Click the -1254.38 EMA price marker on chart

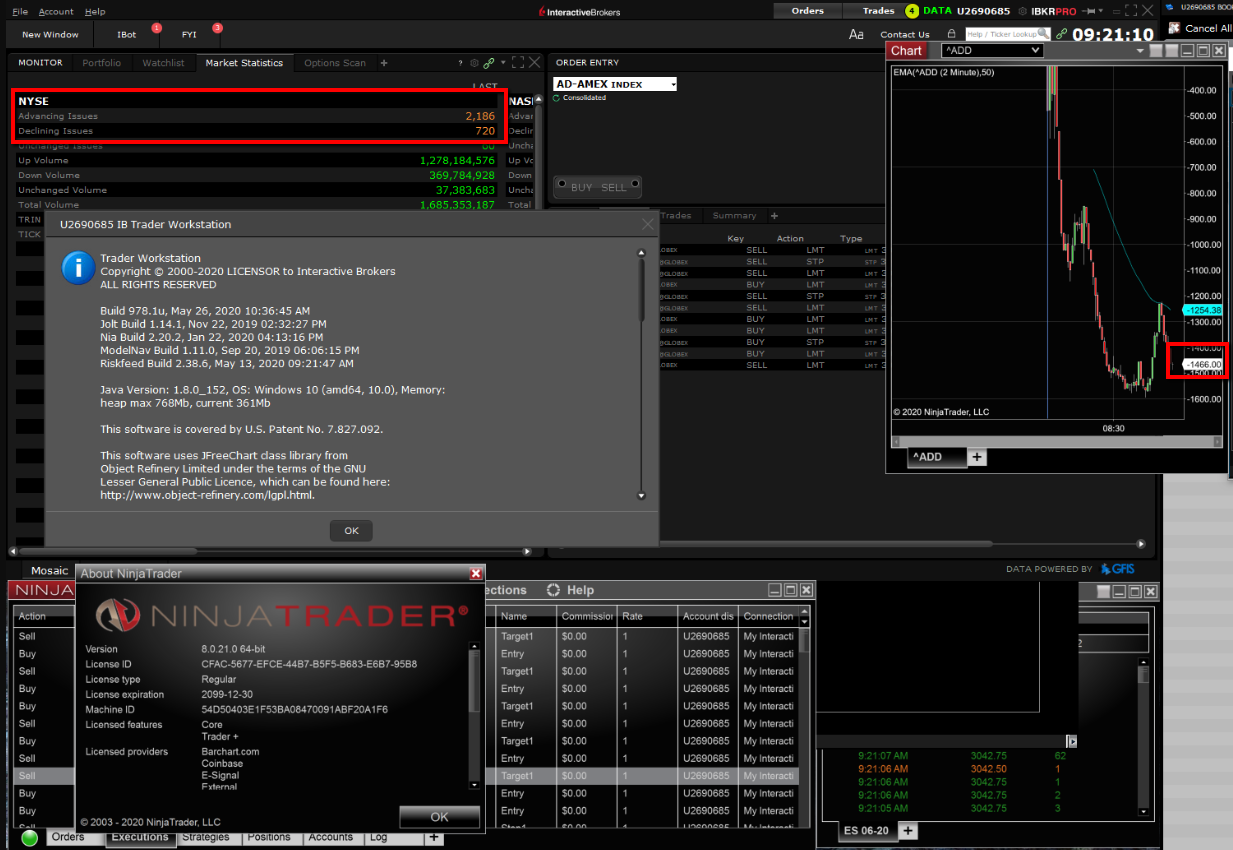[x=1203, y=310]
